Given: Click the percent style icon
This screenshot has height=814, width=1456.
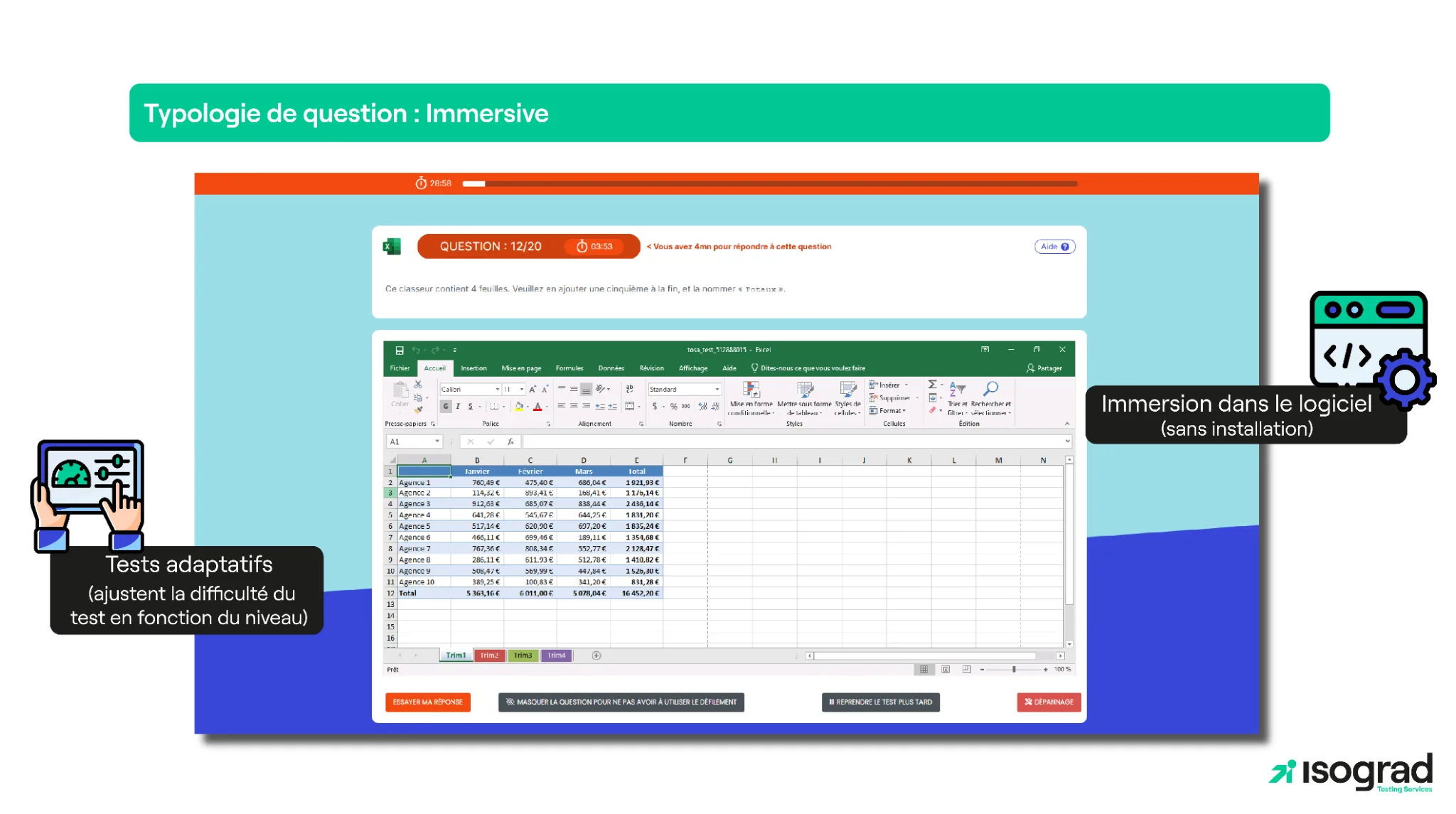Looking at the screenshot, I should point(673,407).
